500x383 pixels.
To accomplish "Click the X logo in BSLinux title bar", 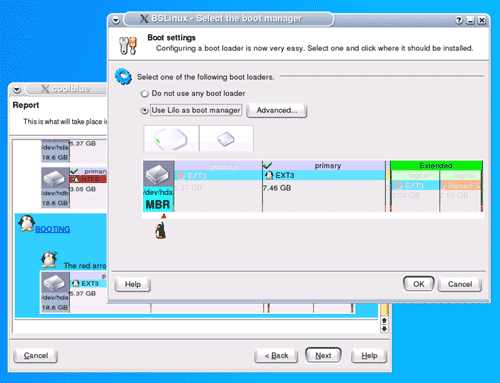I will click(144, 19).
